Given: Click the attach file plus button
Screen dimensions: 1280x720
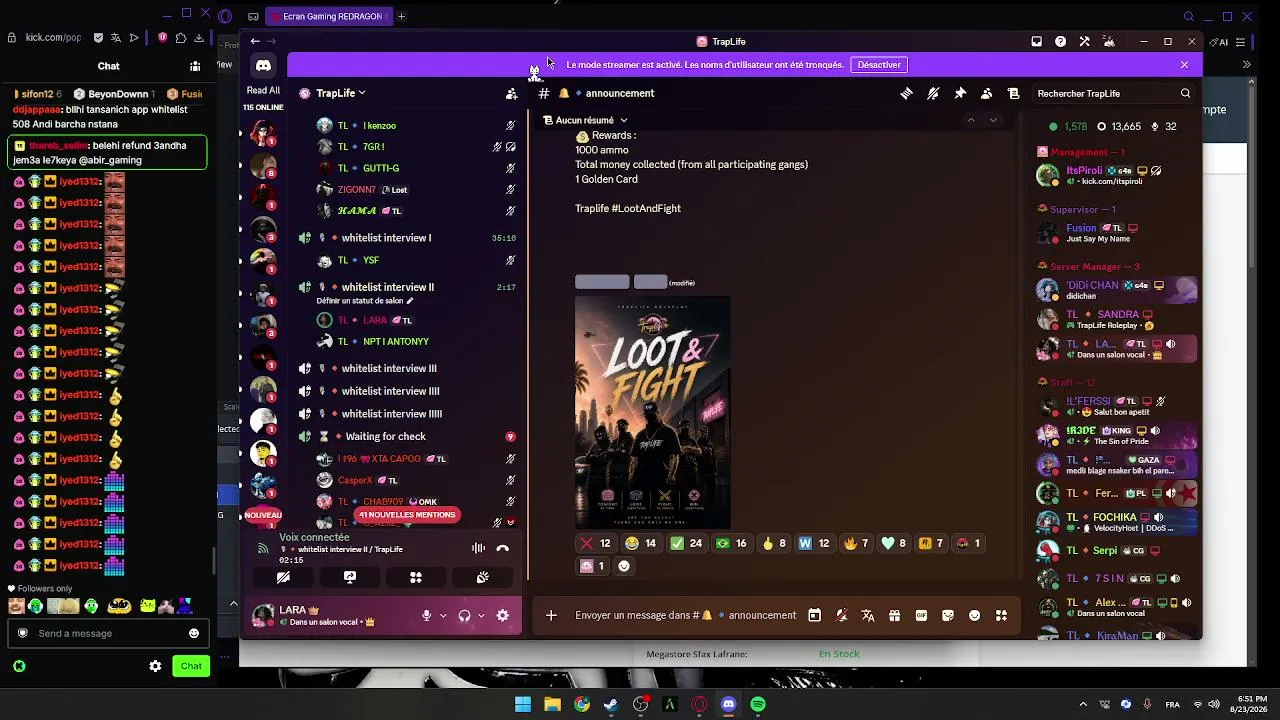Looking at the screenshot, I should [x=551, y=615].
